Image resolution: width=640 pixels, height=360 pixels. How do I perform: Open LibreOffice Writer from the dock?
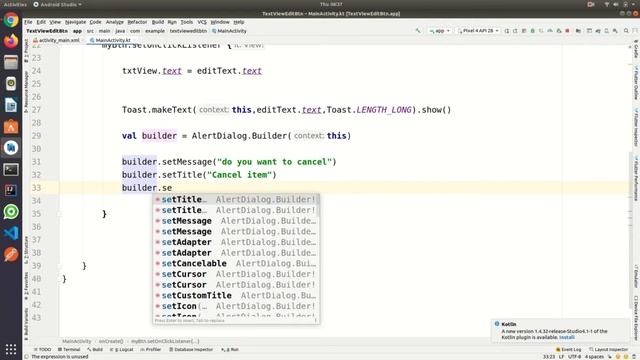click(11, 105)
